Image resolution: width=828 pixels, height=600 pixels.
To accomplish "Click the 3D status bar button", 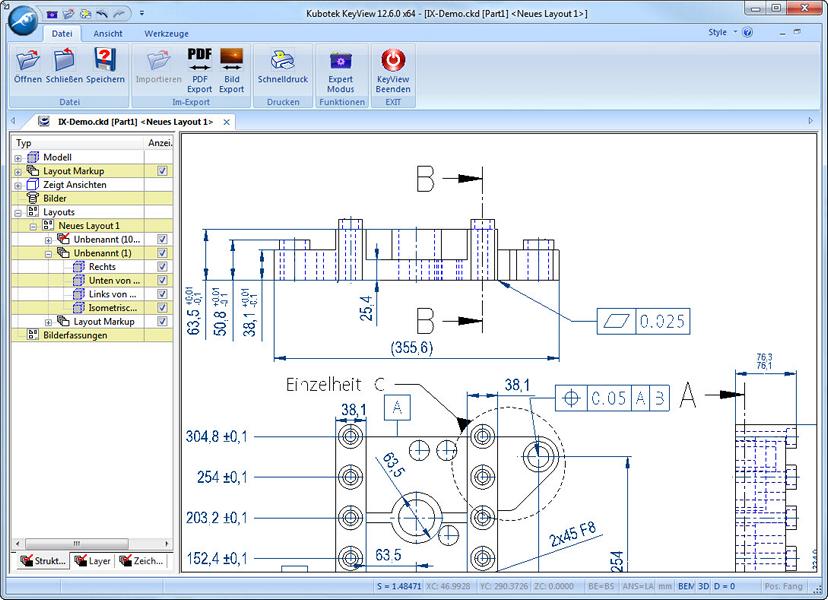I will click(x=703, y=586).
